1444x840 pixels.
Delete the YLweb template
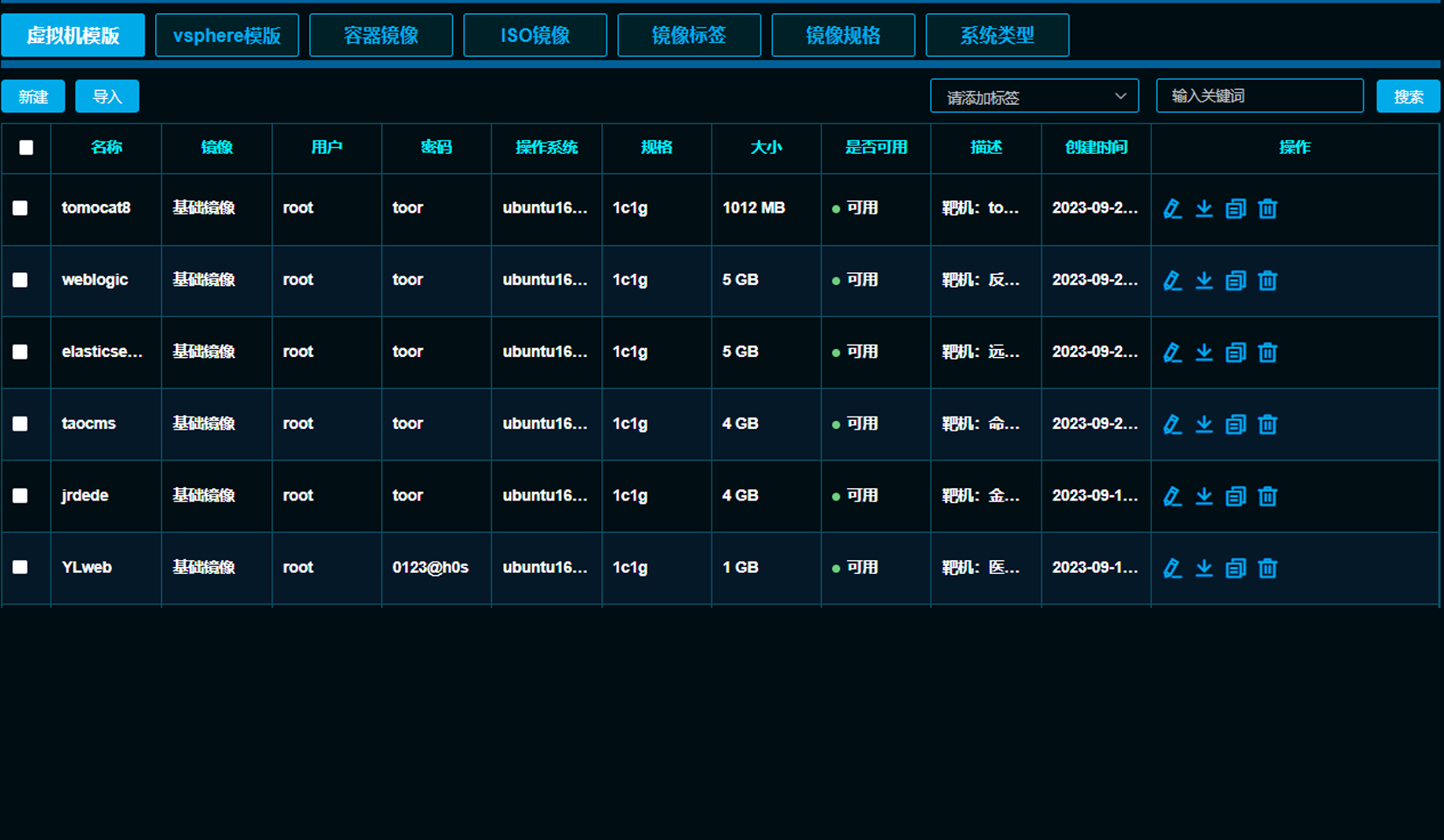click(x=1267, y=568)
